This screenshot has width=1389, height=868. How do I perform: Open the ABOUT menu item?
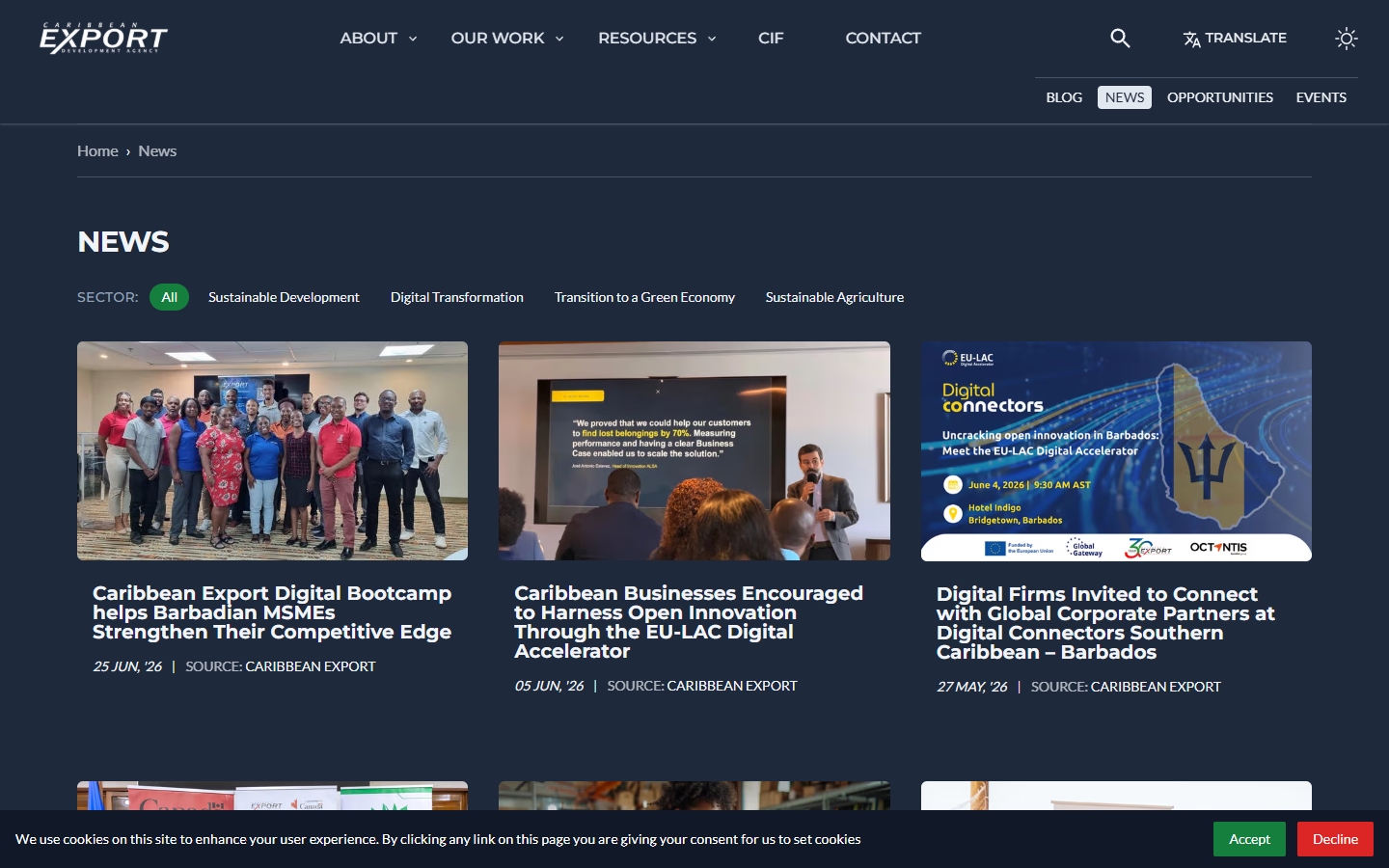pyautogui.click(x=368, y=38)
